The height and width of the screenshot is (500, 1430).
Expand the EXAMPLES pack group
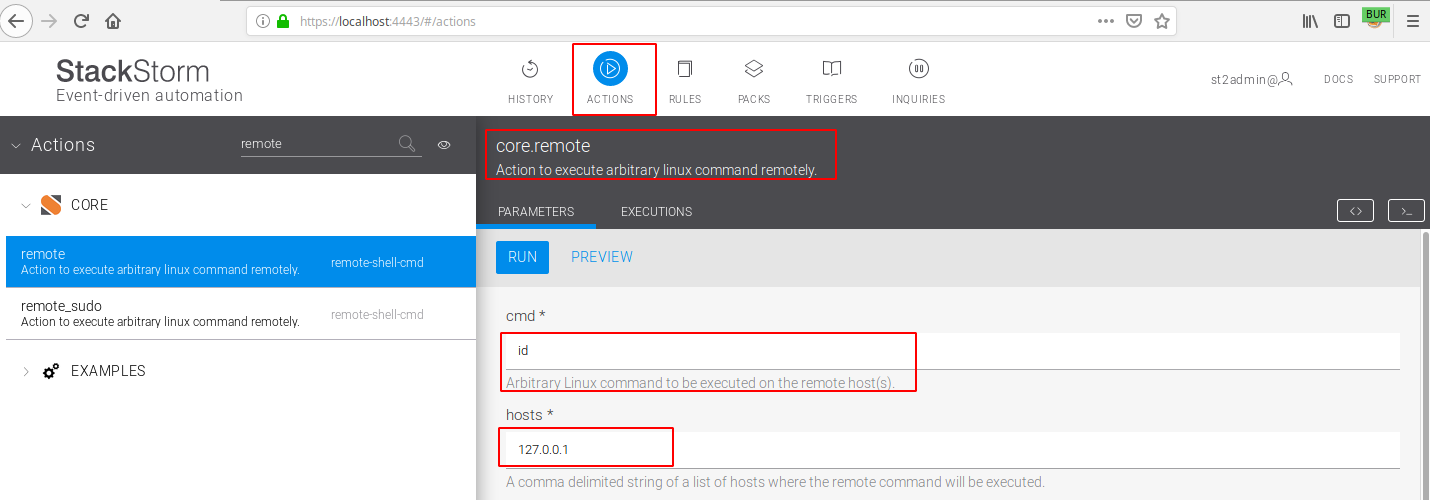[x=25, y=371]
